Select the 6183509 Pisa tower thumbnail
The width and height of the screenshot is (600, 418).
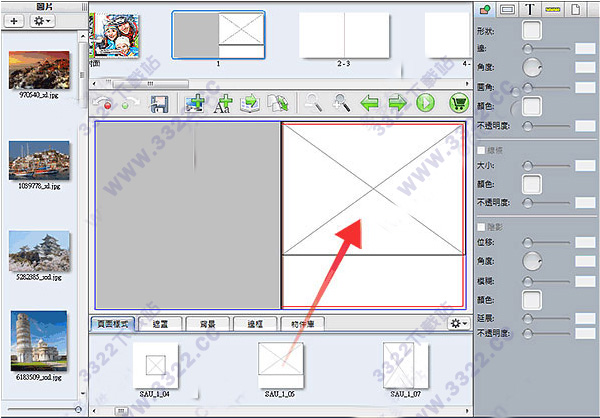pyautogui.click(x=39, y=341)
